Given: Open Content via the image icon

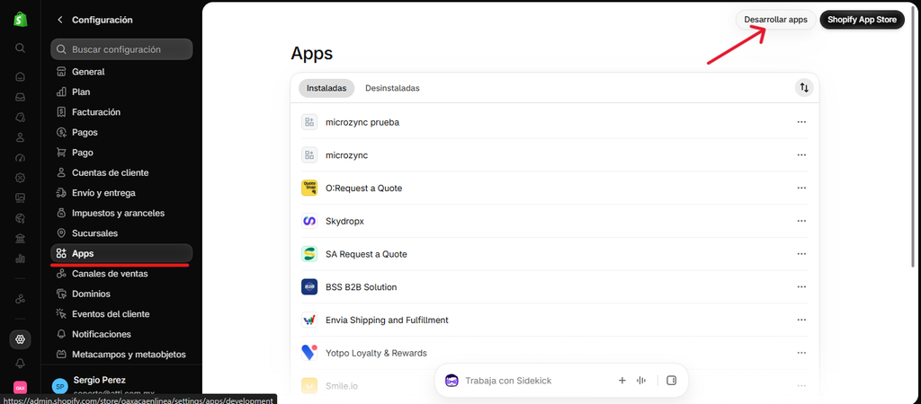Looking at the screenshot, I should coord(21,198).
